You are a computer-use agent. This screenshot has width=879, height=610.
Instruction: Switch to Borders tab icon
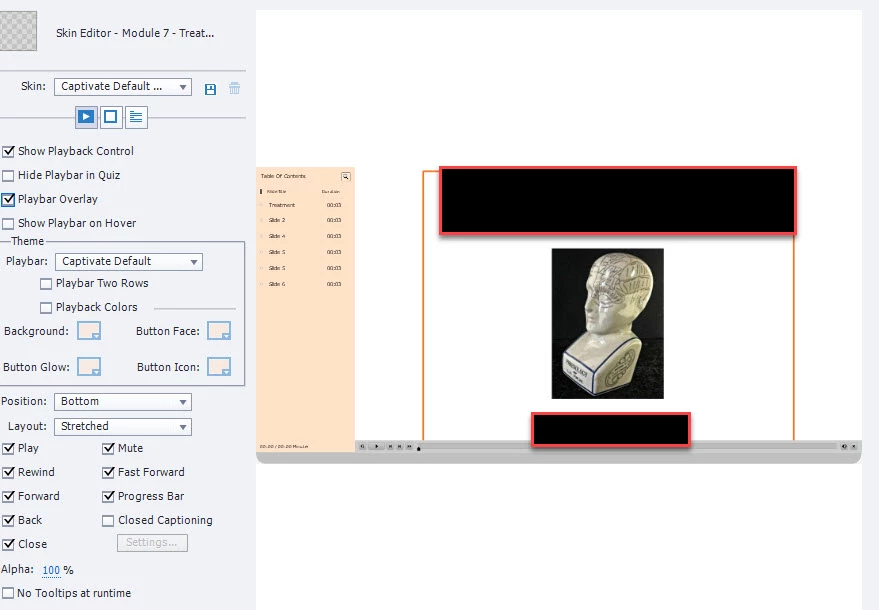click(111, 117)
